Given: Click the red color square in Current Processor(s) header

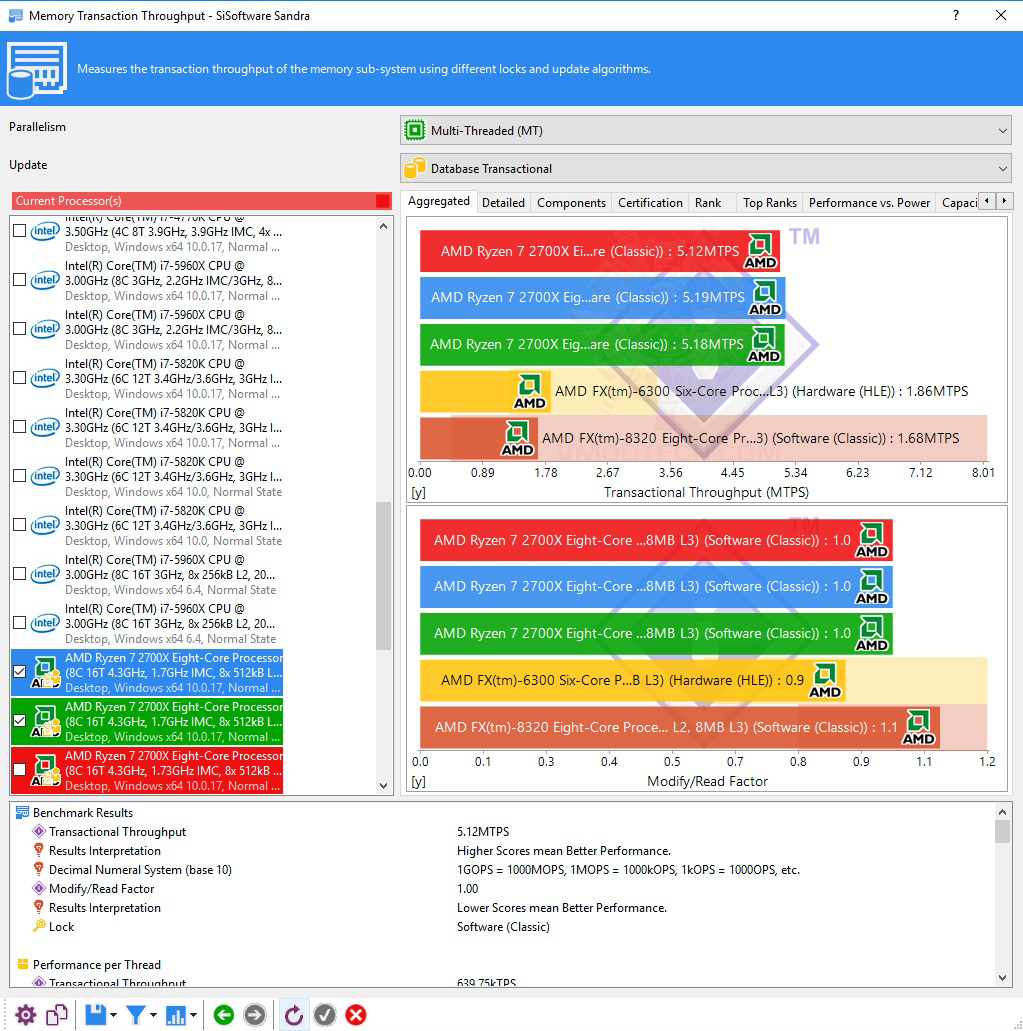Looking at the screenshot, I should pyautogui.click(x=383, y=201).
